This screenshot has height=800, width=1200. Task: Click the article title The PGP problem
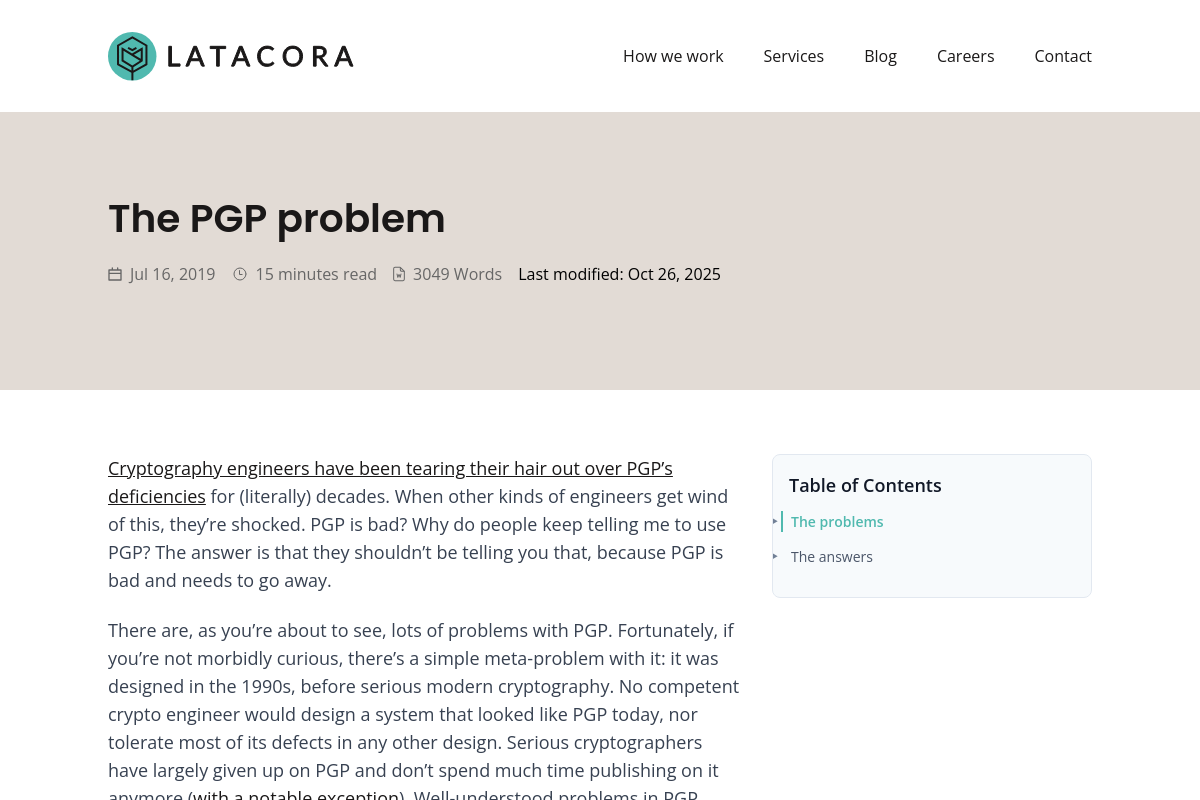276,218
